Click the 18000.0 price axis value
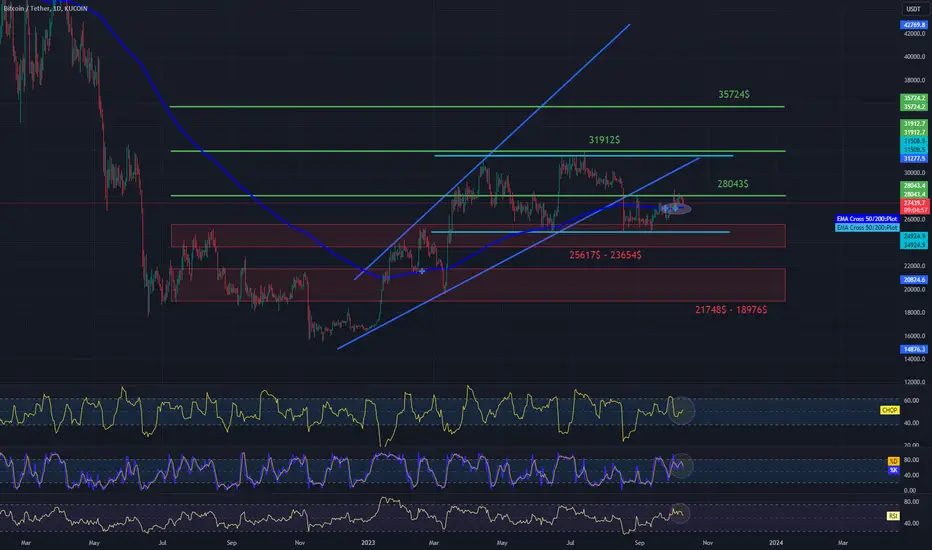Image resolution: width=932 pixels, height=550 pixels. pyautogui.click(x=914, y=313)
